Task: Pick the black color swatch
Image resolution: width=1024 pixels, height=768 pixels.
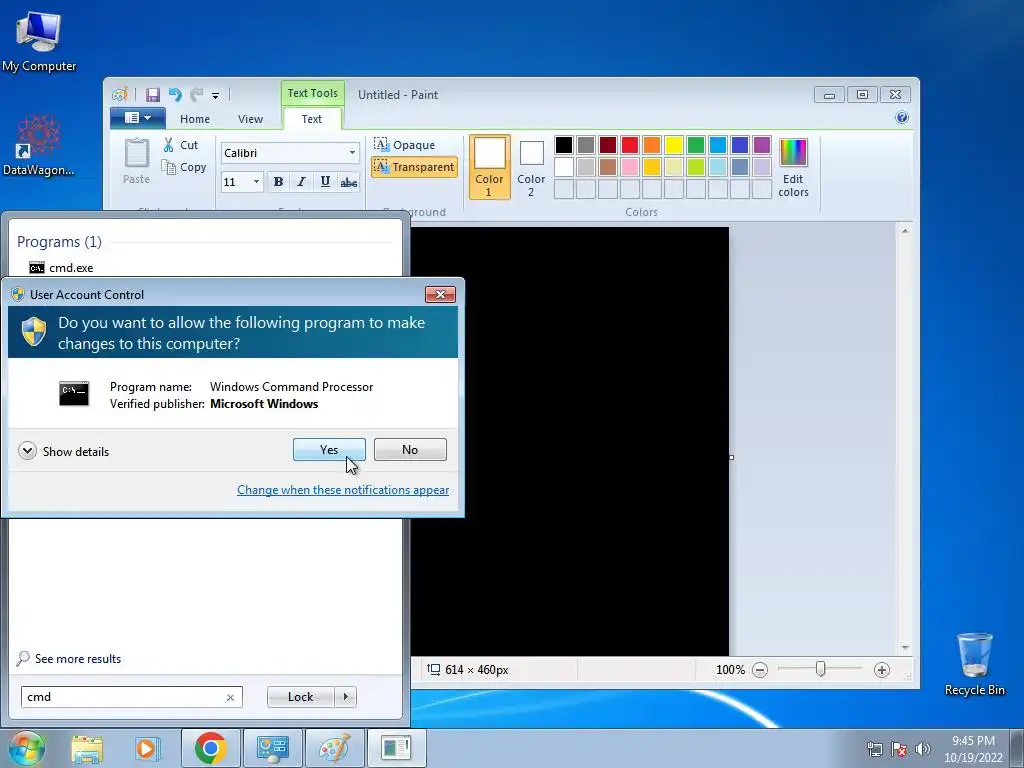Action: 564,144
